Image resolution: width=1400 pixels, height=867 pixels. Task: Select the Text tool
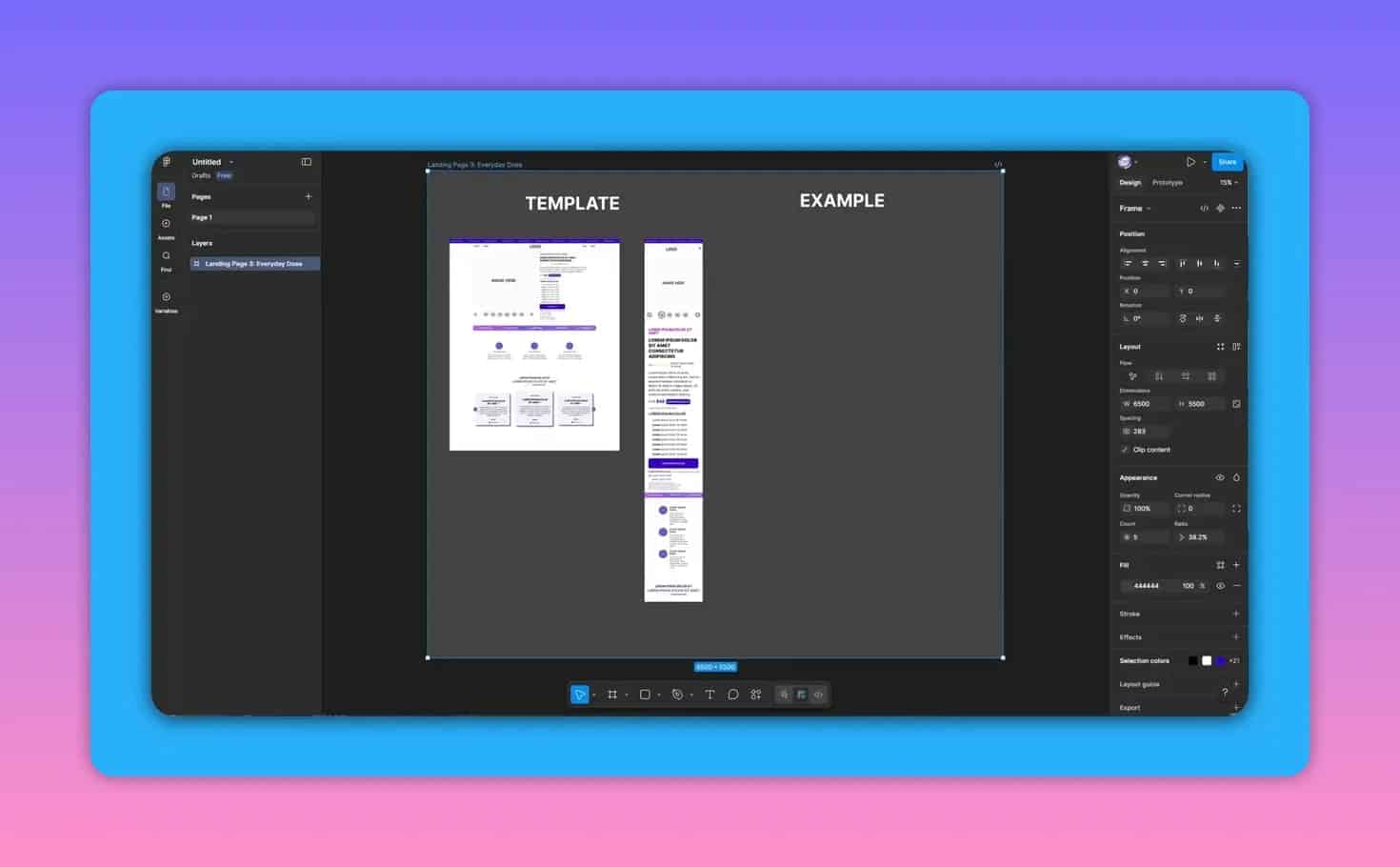pyautogui.click(x=710, y=695)
